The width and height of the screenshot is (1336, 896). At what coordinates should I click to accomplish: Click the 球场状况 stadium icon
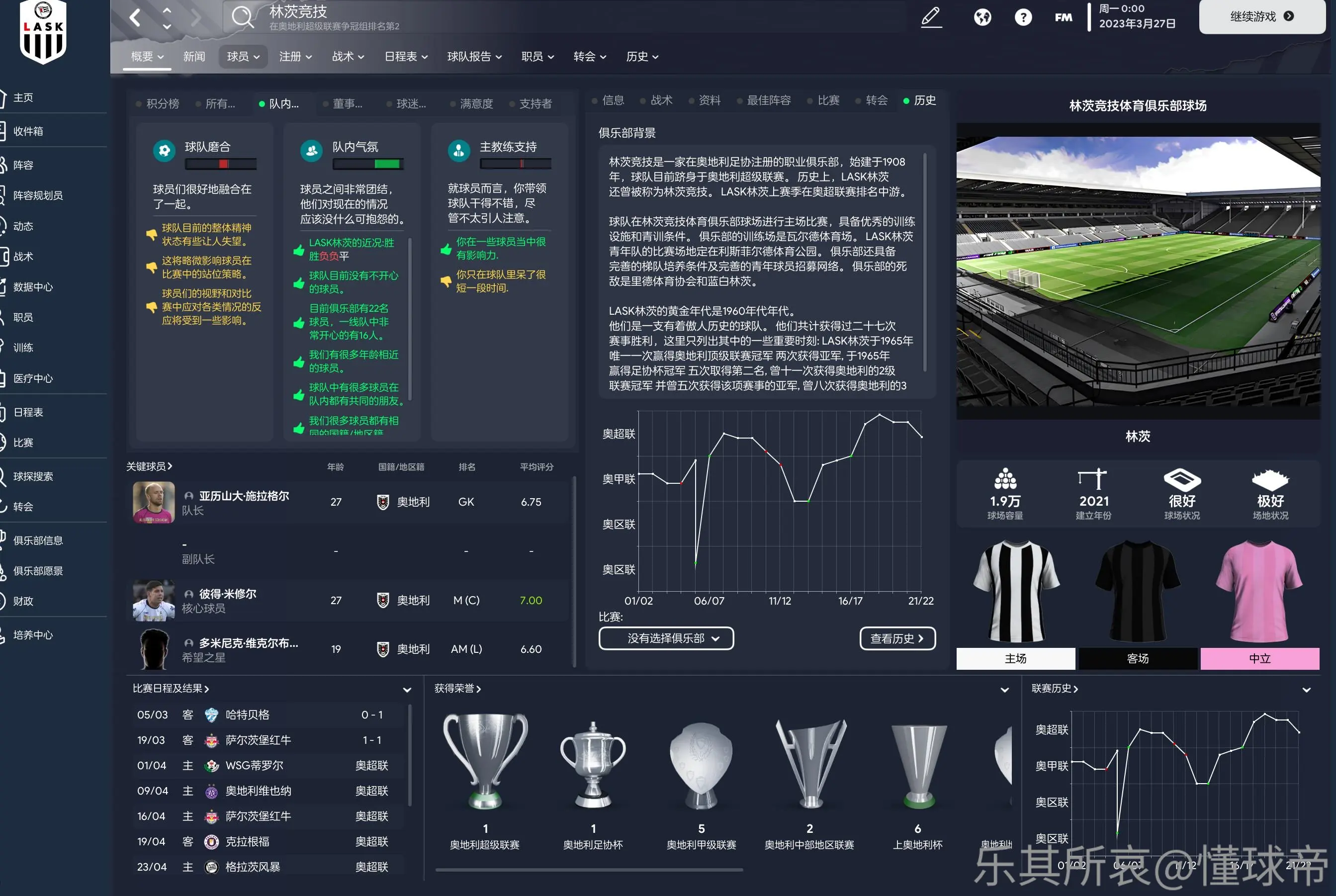coord(1182,479)
